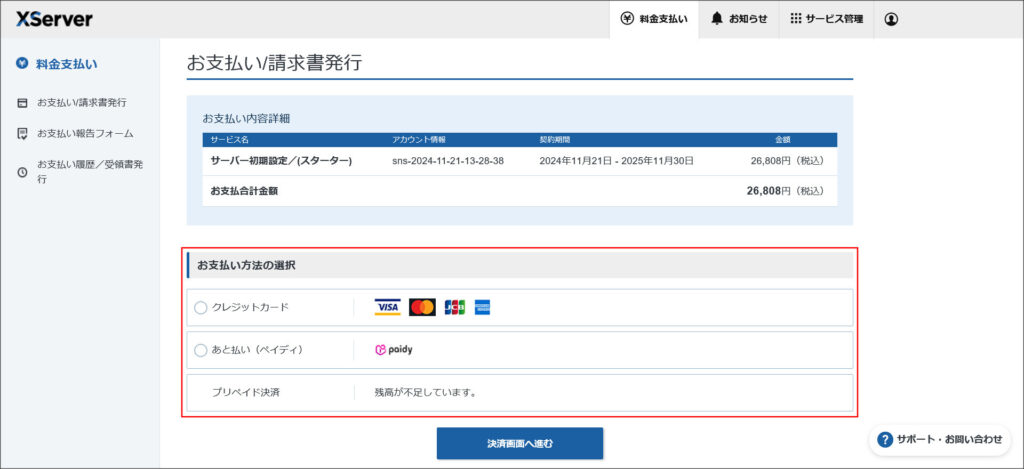Click the clock icon beside お支払い履歴
Image resolution: width=1024 pixels, height=469 pixels.
(22, 172)
